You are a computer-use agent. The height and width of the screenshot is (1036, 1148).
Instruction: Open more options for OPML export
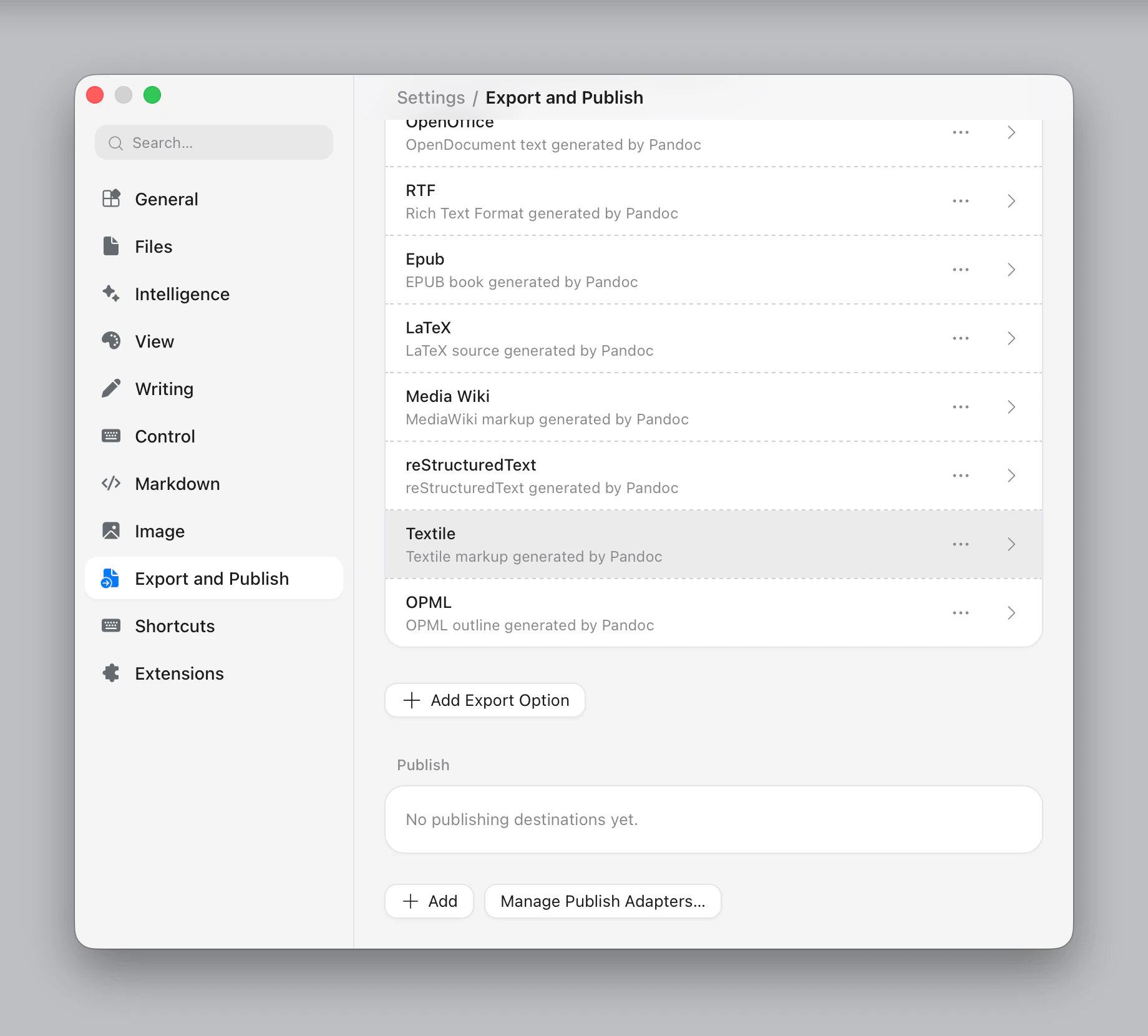click(x=961, y=613)
